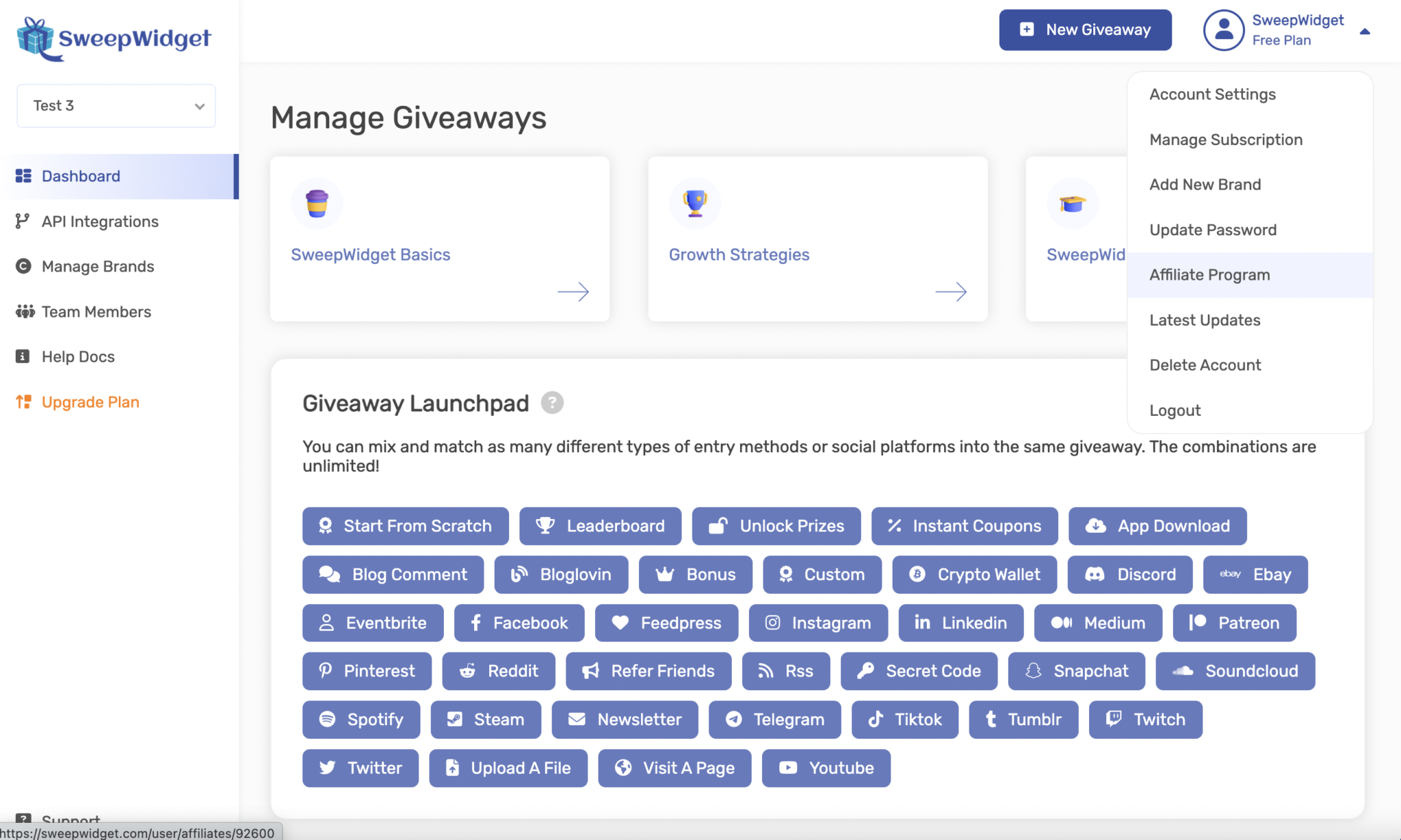Click the New Giveaway button
Image resolution: width=1401 pixels, height=840 pixels.
click(x=1085, y=29)
